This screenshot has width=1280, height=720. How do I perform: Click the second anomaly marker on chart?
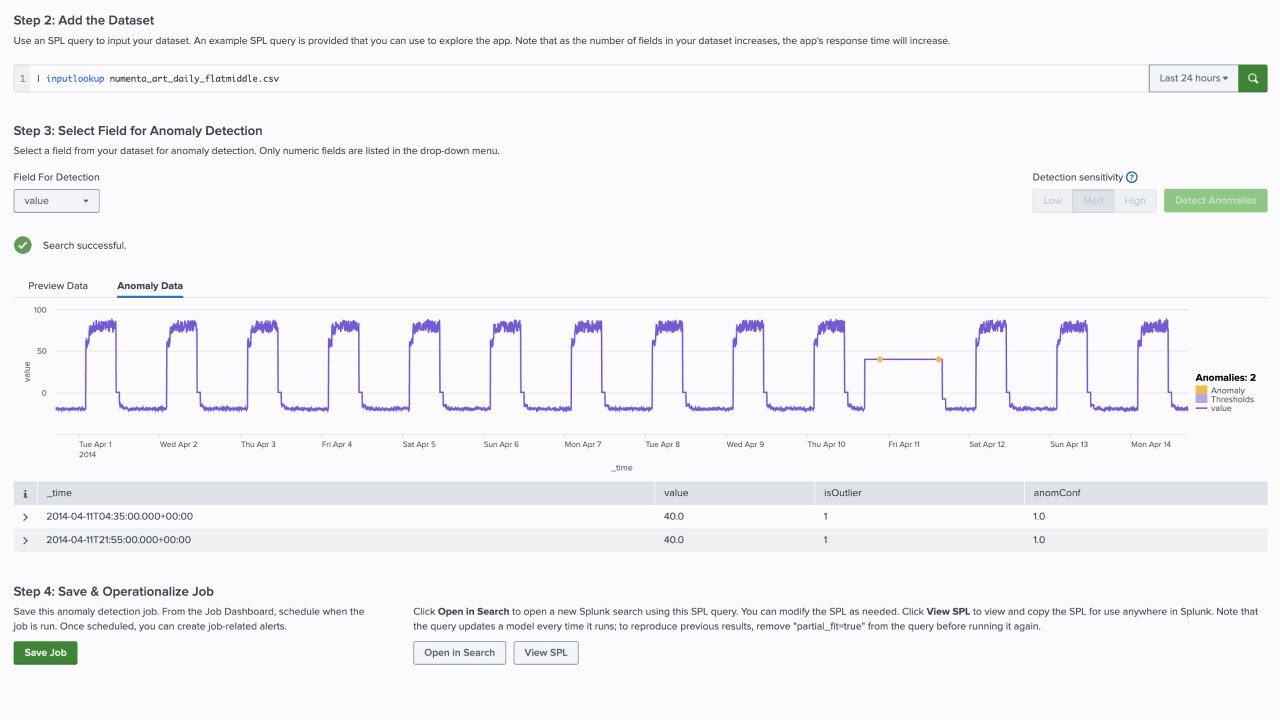(x=939, y=359)
